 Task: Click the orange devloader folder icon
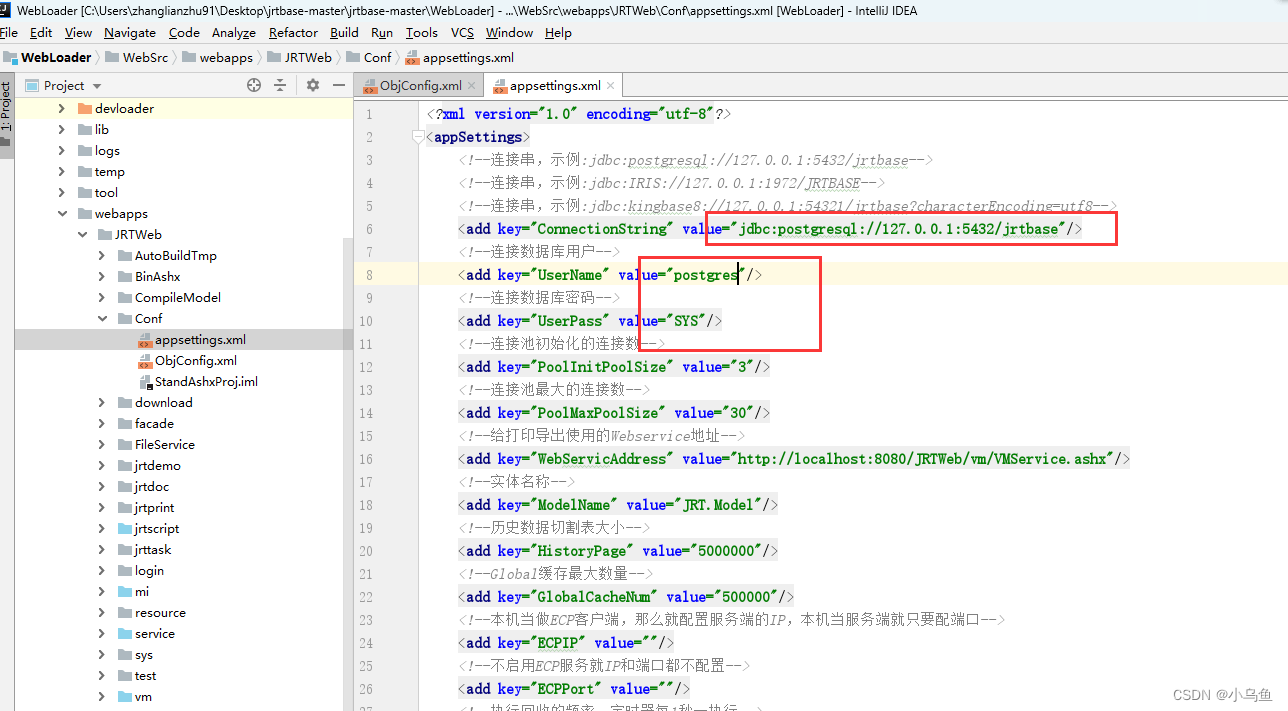[x=85, y=108]
